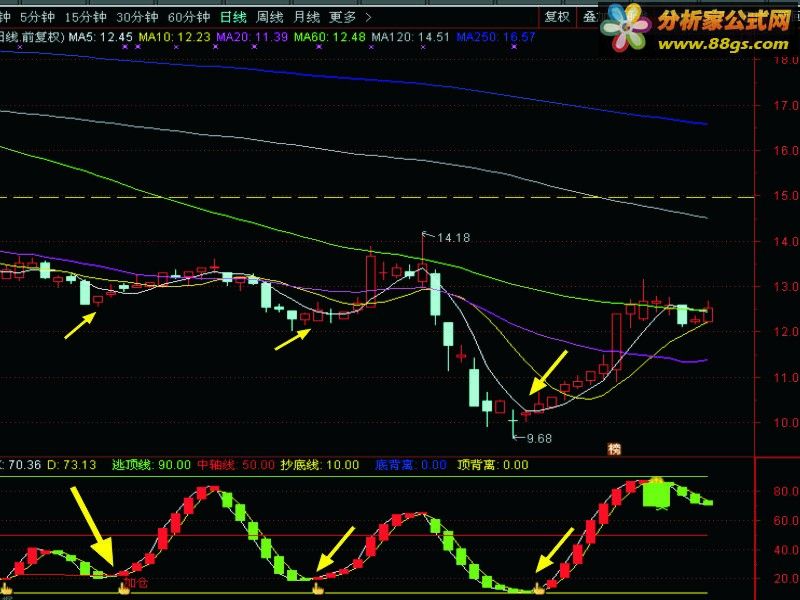
Task: Click the MA60: 12.48 label
Action: point(330,37)
